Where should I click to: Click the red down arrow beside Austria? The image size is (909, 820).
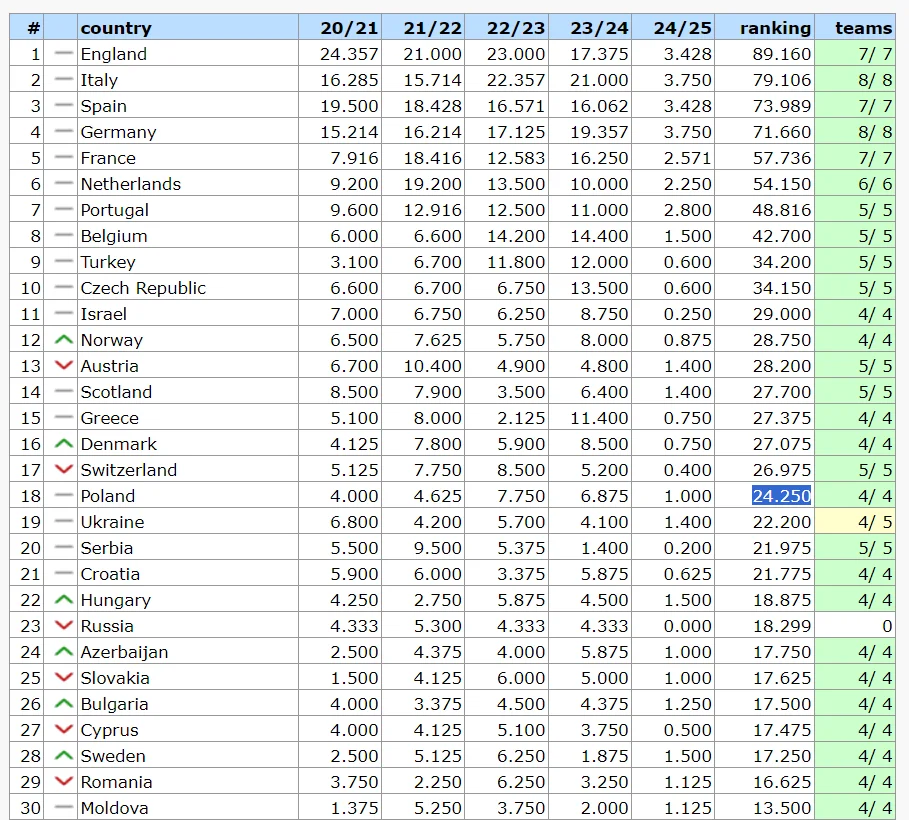click(64, 366)
